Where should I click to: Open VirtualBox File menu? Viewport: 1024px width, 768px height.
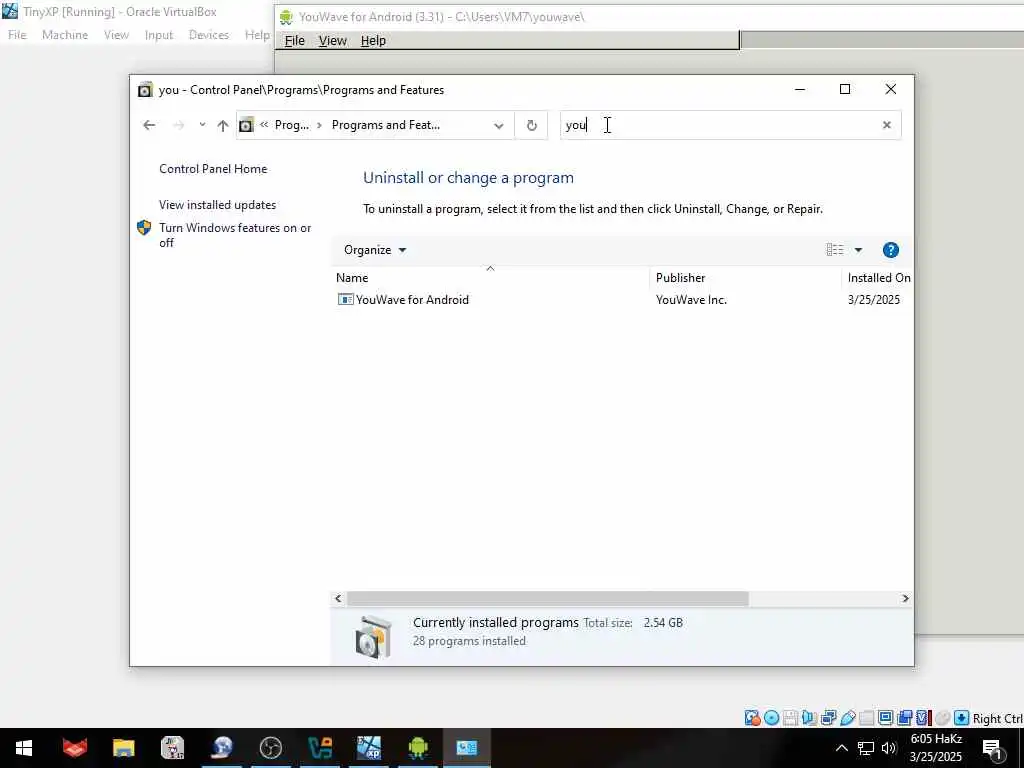[x=17, y=35]
